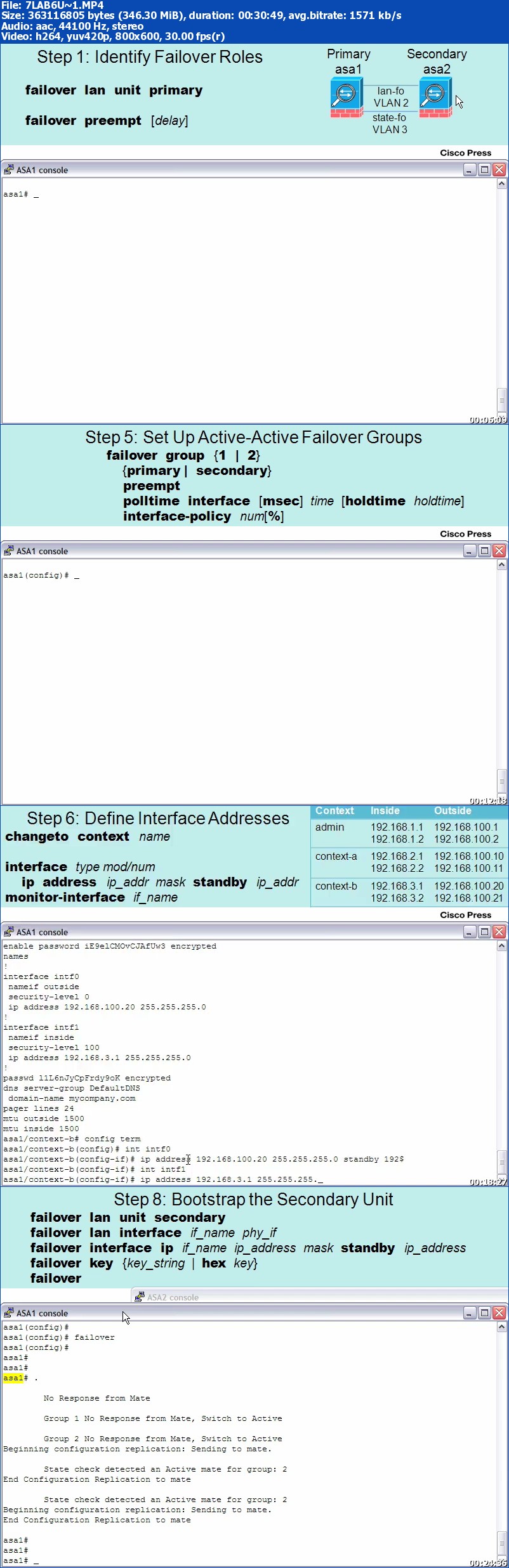
Task: Click the 'File: 7LAB6U~1.MP4' header line
Action: pyautogui.click(x=53, y=5)
